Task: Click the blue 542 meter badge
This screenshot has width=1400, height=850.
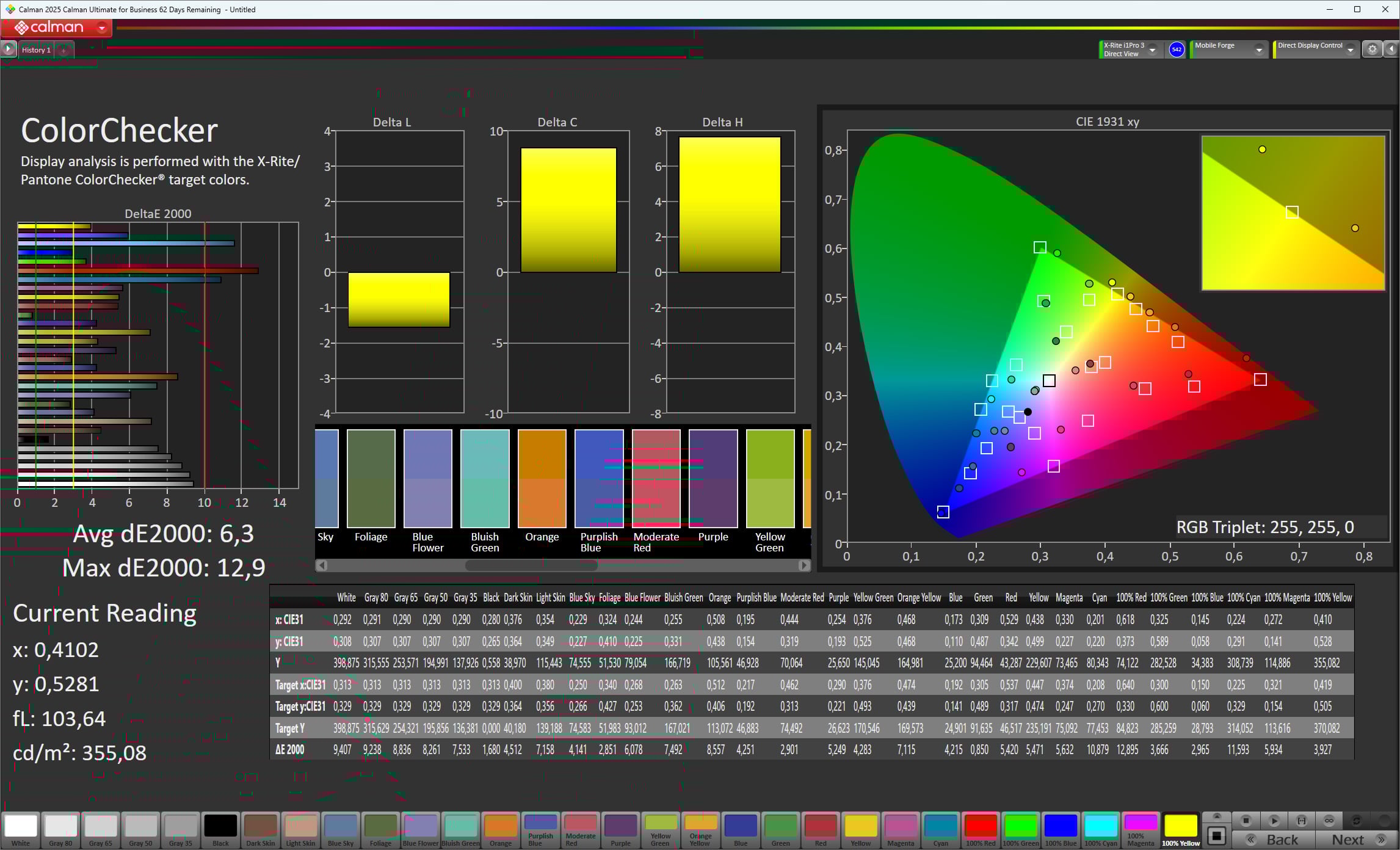Action: [x=1177, y=49]
